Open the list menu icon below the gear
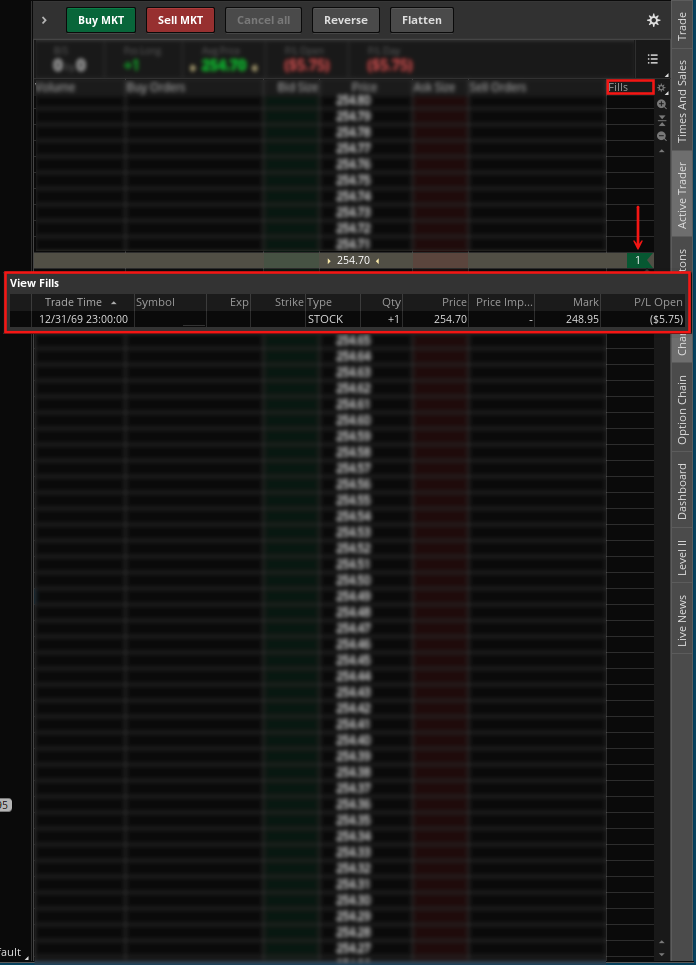Image resolution: width=696 pixels, height=965 pixels. (652, 59)
